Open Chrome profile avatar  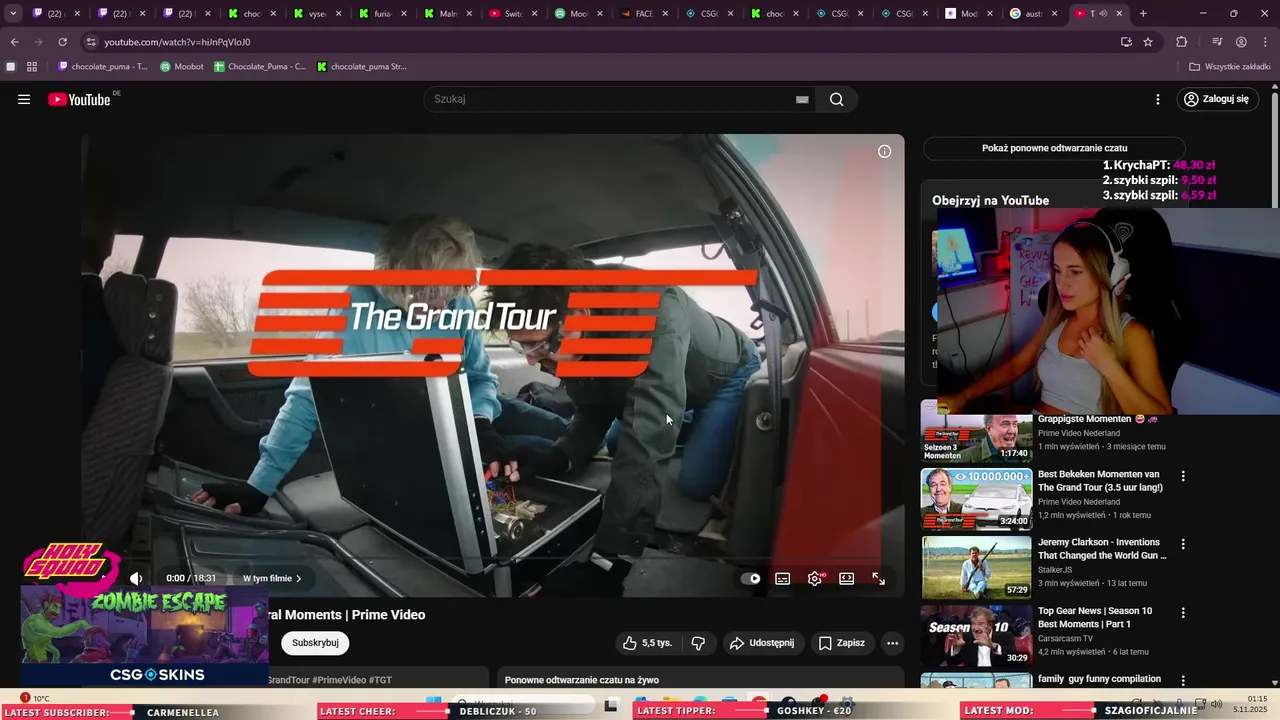(x=1241, y=42)
